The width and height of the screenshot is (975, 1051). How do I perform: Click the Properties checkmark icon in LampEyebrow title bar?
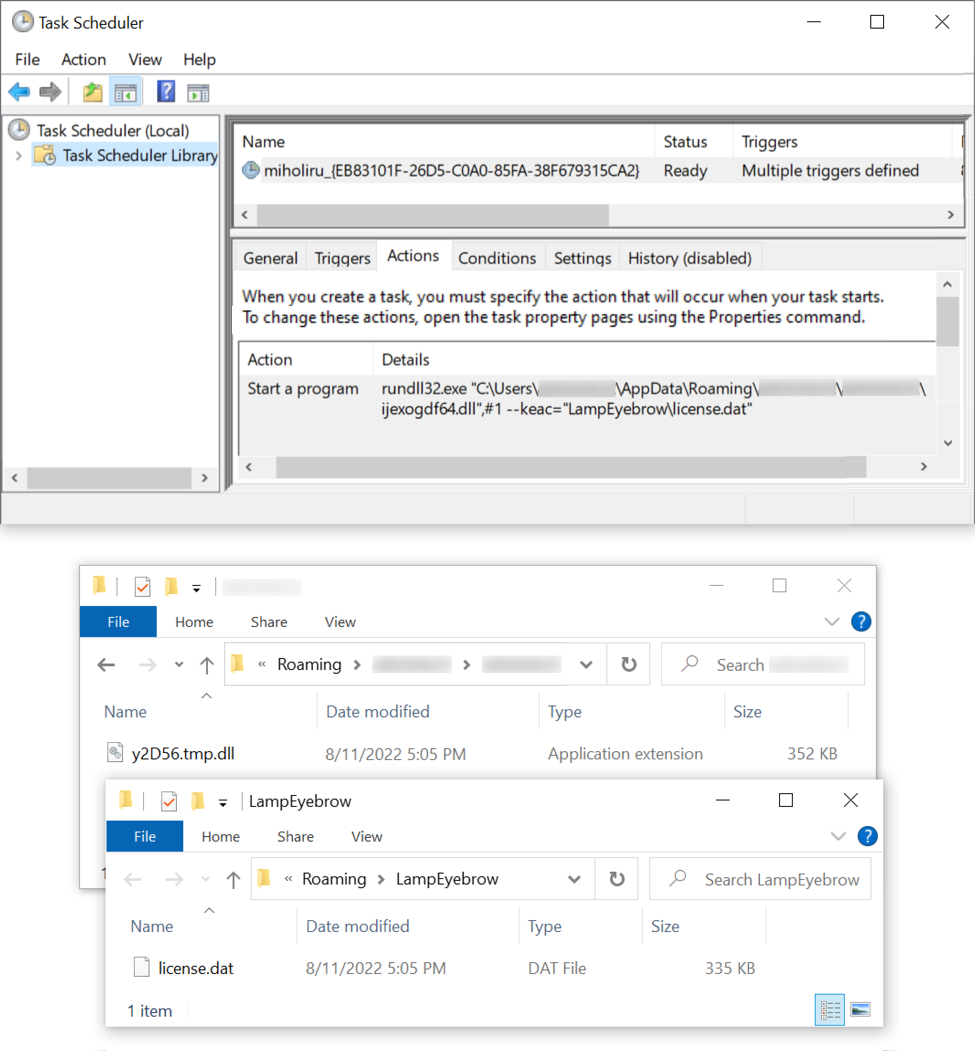click(169, 801)
